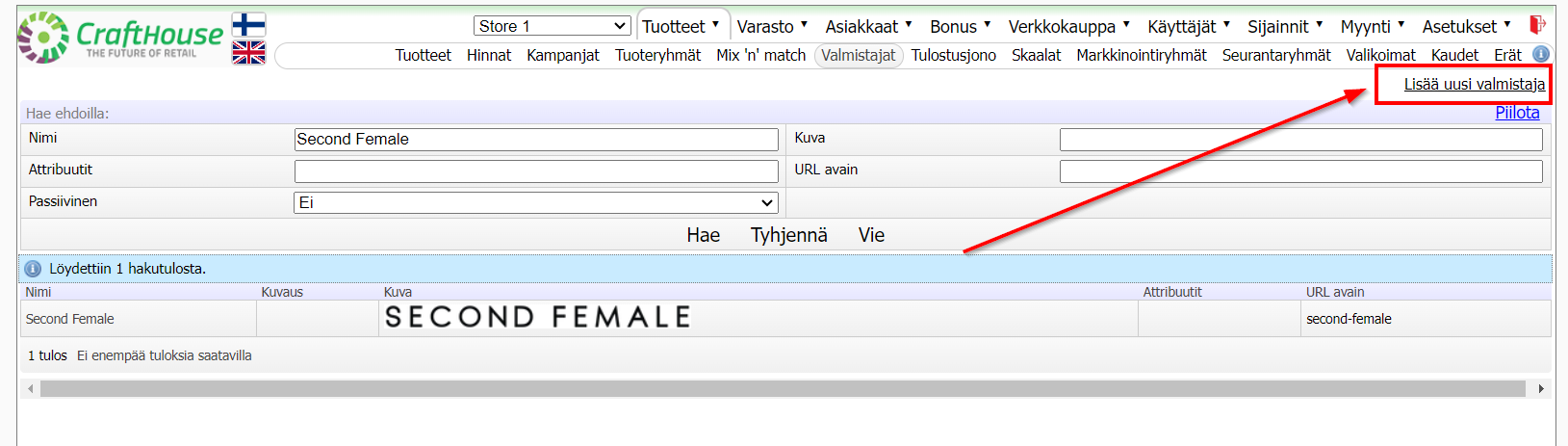Click the info icon in the results bar
Screen dimensions: 1568x446
[33, 269]
